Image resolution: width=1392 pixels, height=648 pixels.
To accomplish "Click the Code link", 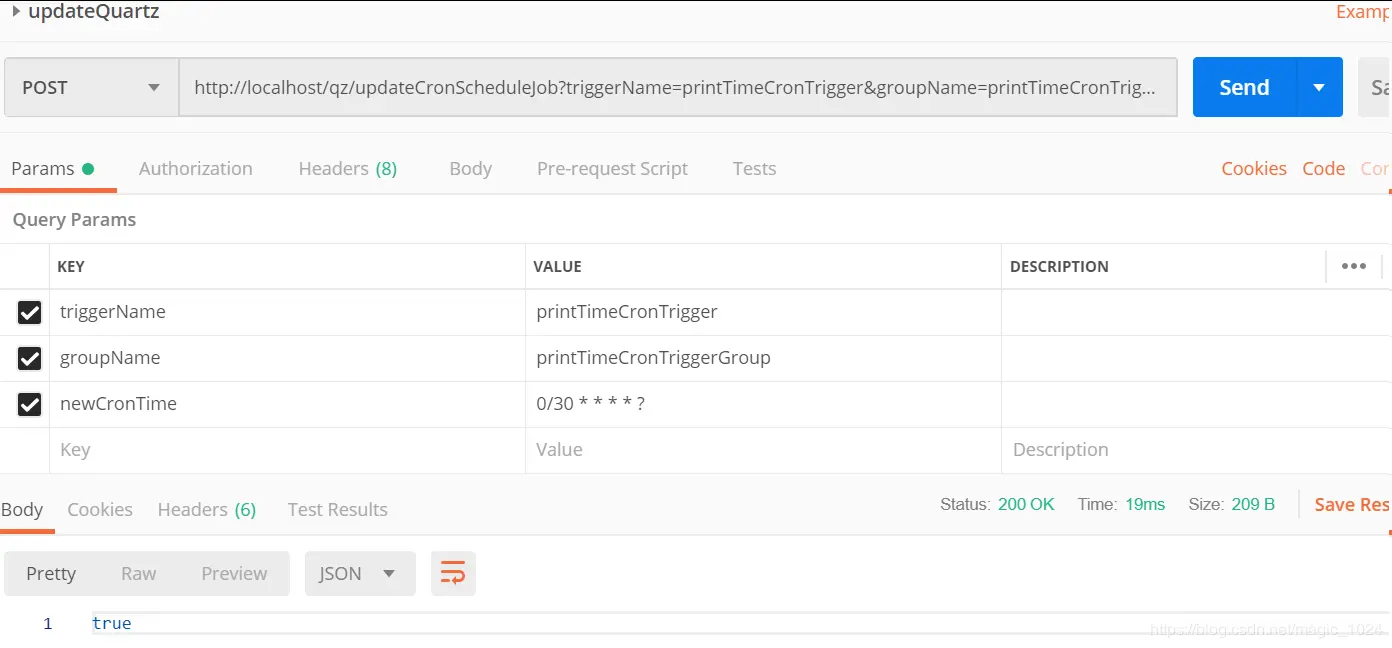I will point(1323,169).
